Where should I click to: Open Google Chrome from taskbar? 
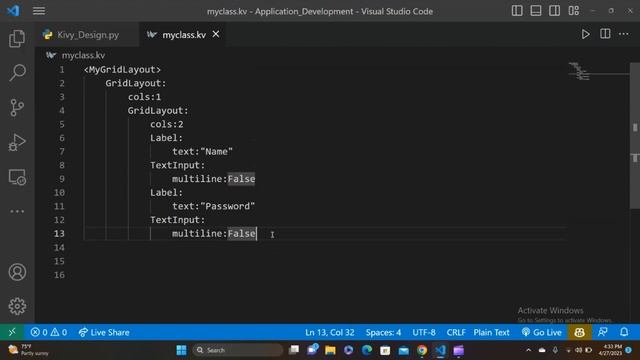[422, 350]
